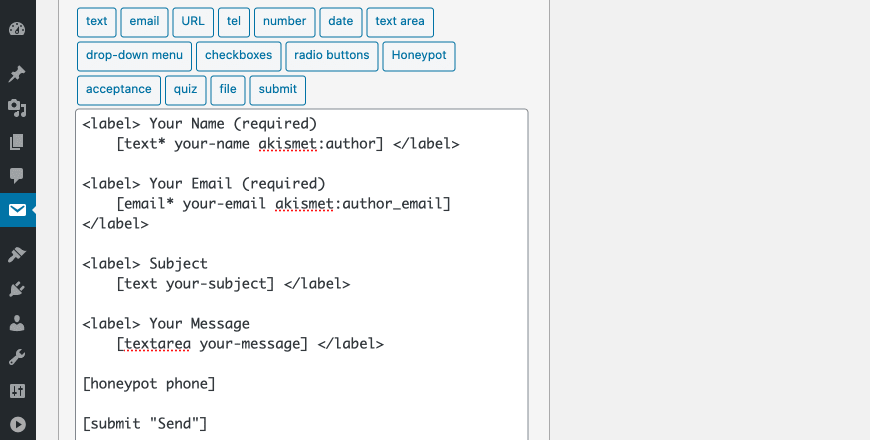This screenshot has width=870, height=440.
Task: Insert a submit button tag
Action: pyautogui.click(x=277, y=90)
